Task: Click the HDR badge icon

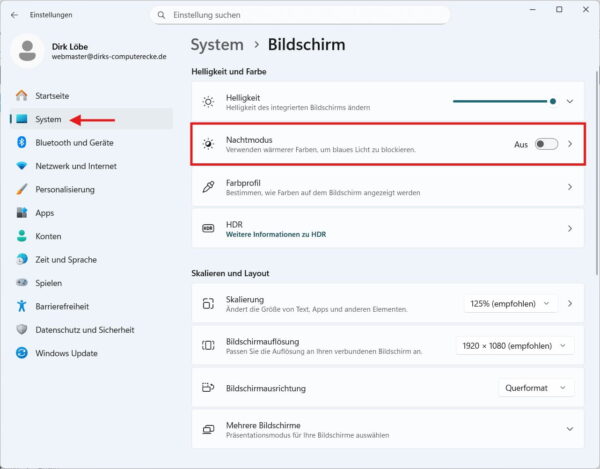Action: (208, 228)
